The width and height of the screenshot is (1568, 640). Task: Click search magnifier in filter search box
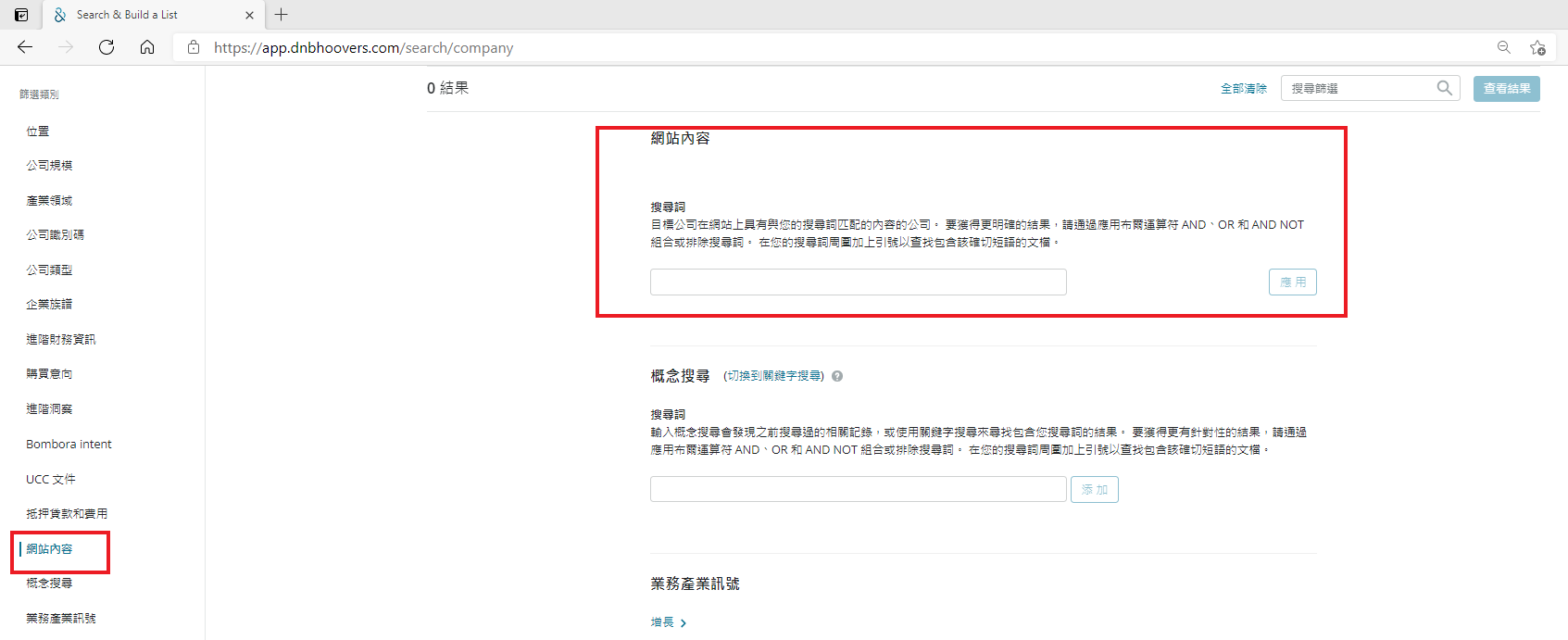point(1444,88)
